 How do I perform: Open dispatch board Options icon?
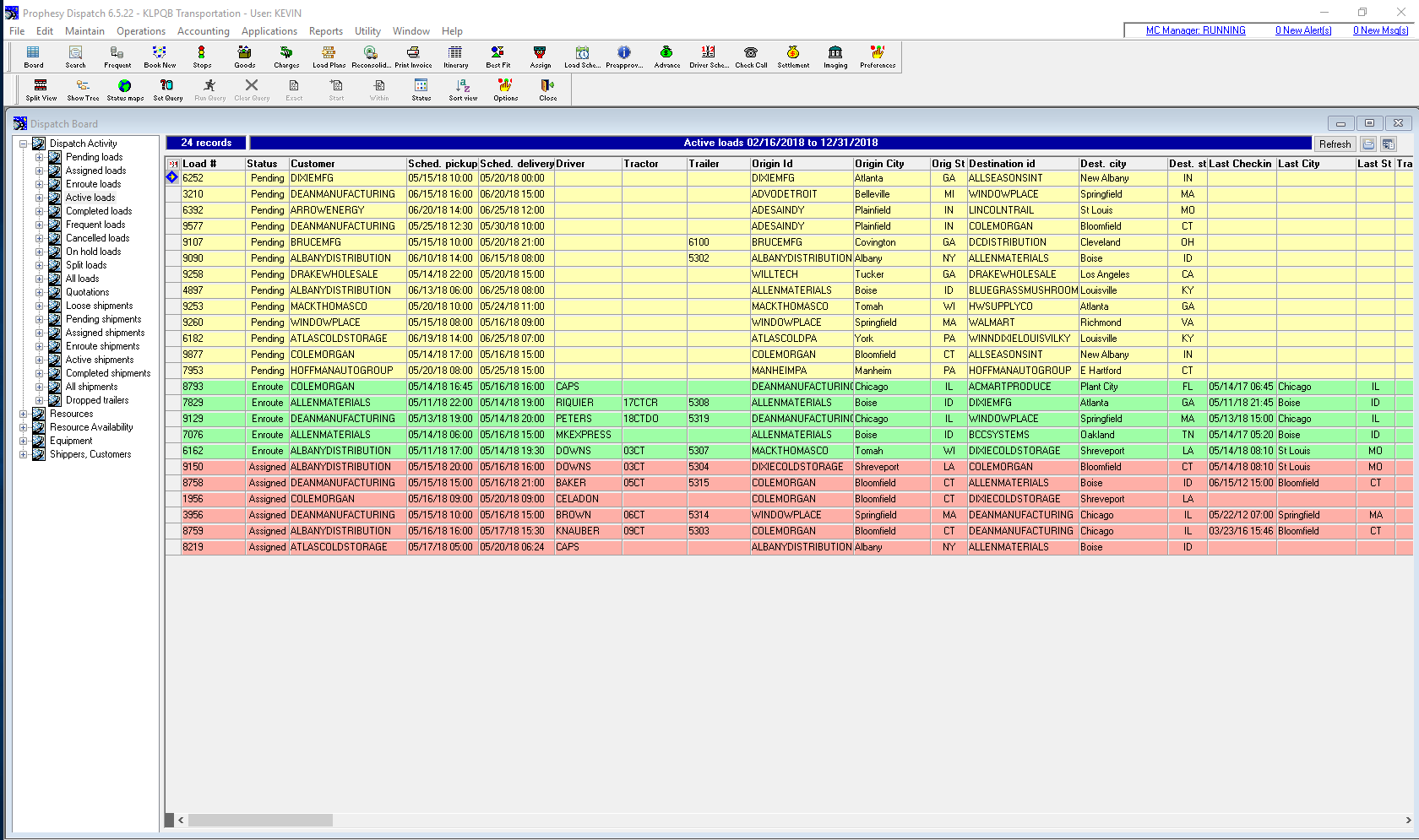coord(505,89)
